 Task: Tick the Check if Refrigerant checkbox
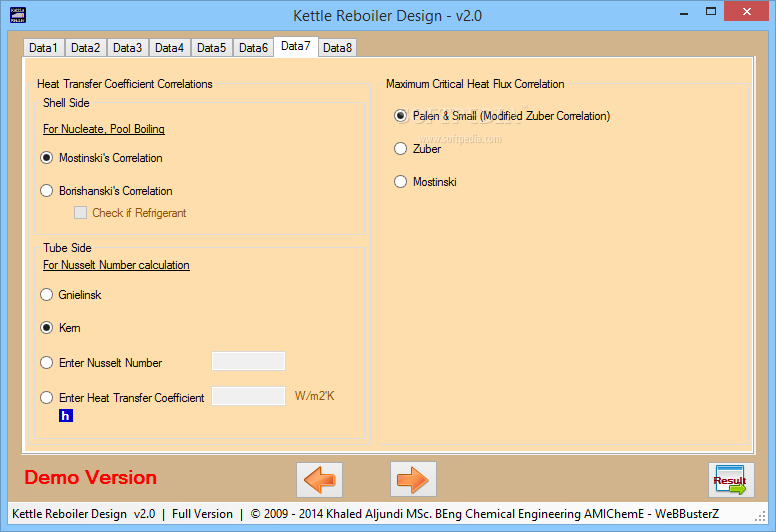[80, 213]
